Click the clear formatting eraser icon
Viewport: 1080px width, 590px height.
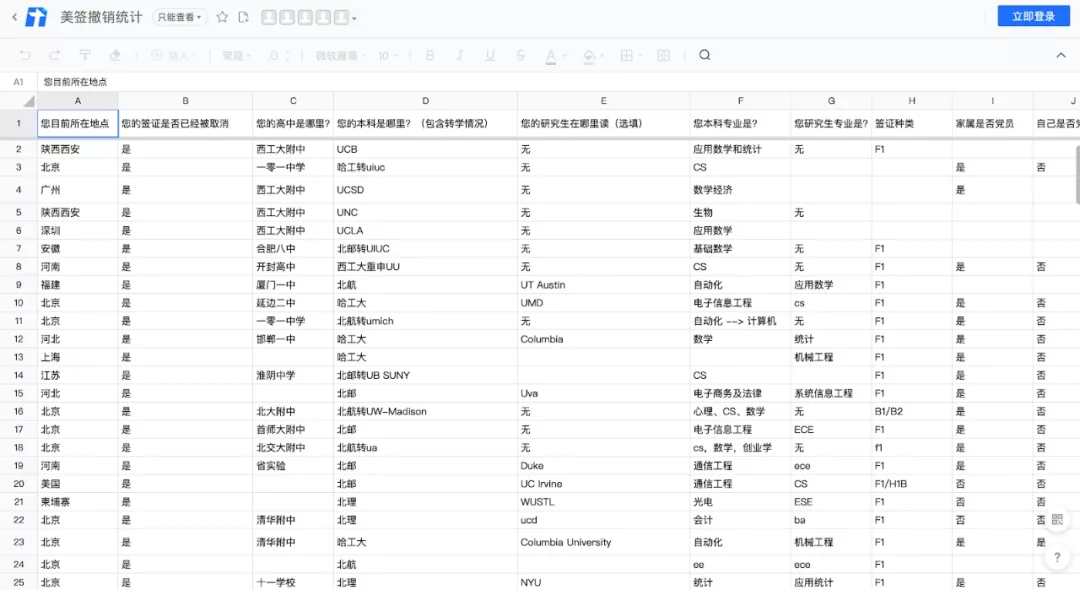[115, 55]
